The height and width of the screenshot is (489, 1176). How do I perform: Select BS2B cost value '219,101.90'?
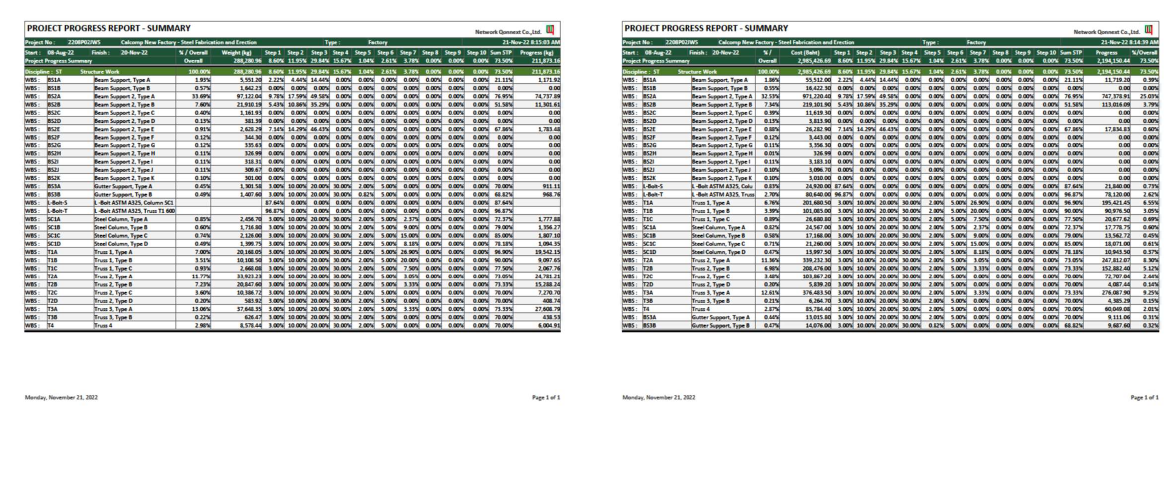click(816, 105)
